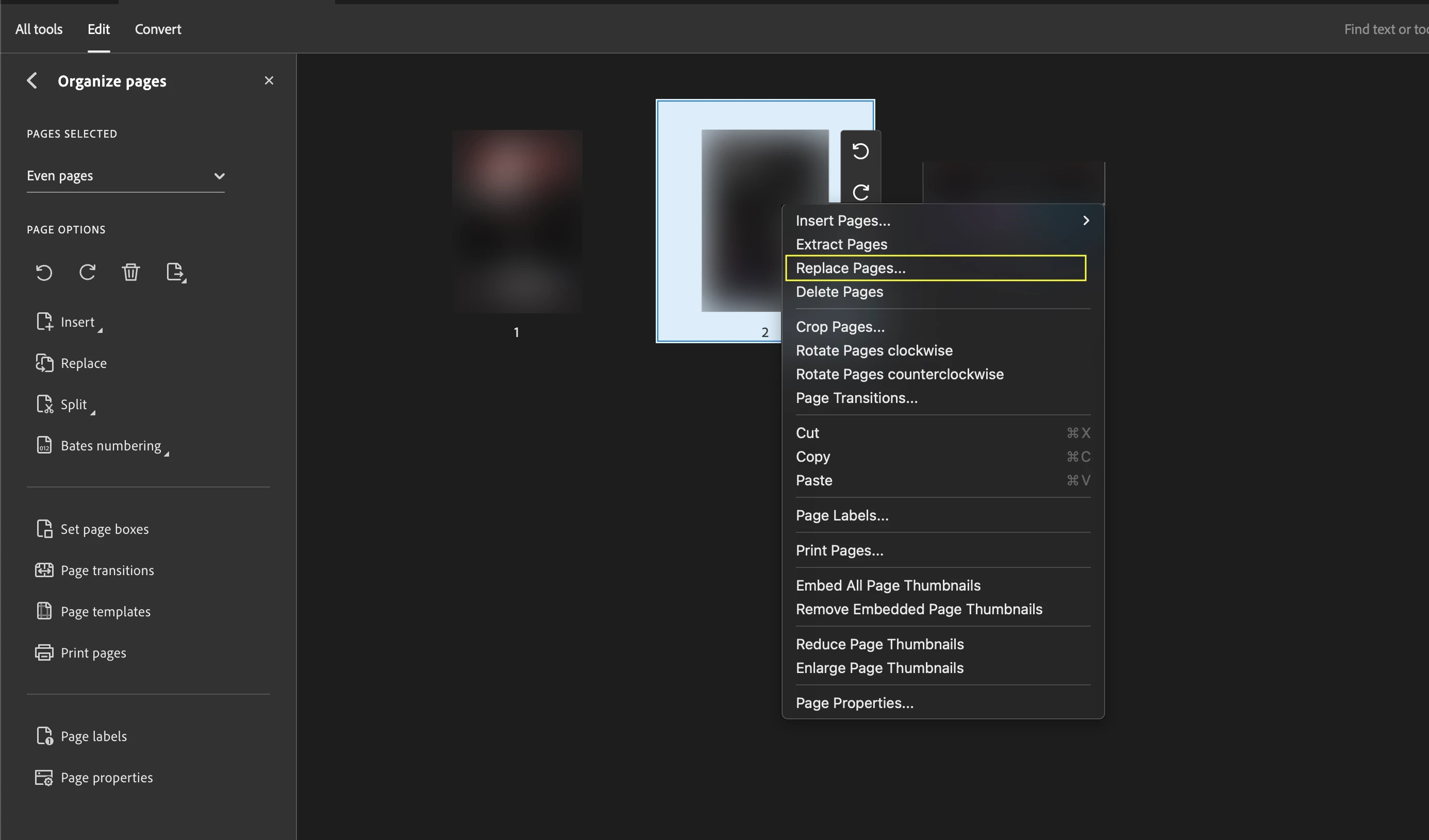Click Page transitions in sidebar
1429x840 pixels.
(x=107, y=570)
